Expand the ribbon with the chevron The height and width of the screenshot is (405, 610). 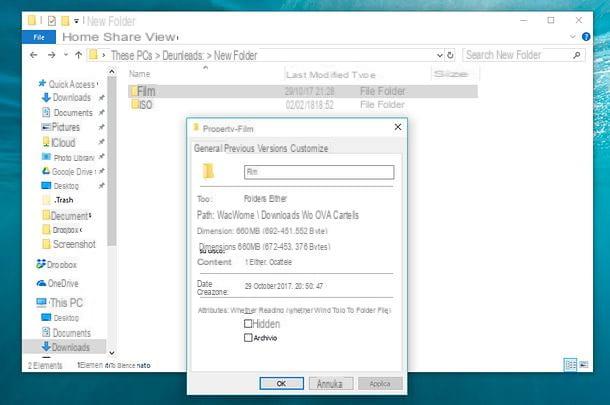(x=573, y=37)
